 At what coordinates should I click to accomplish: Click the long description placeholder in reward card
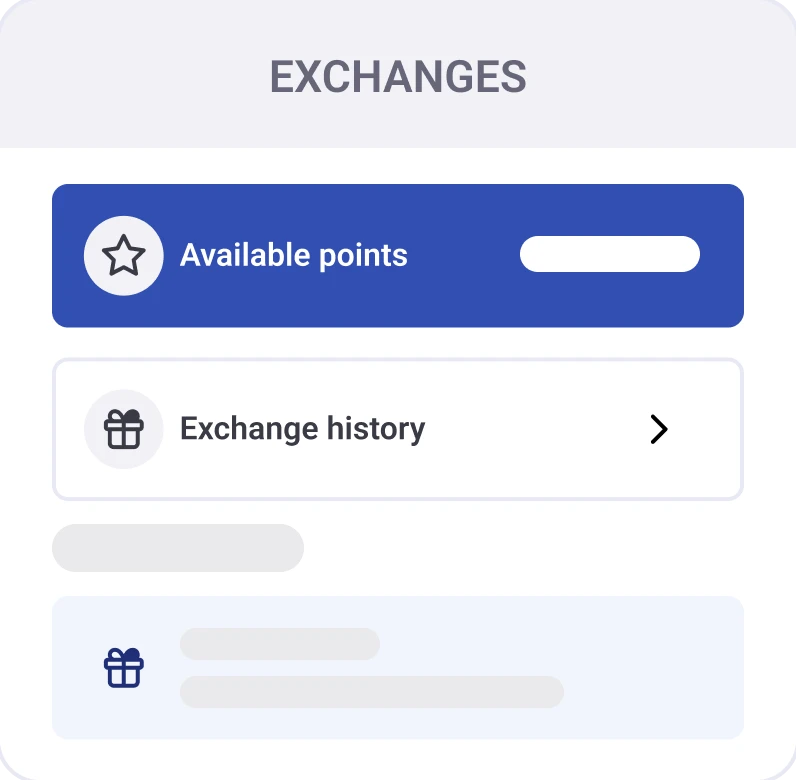(372, 692)
